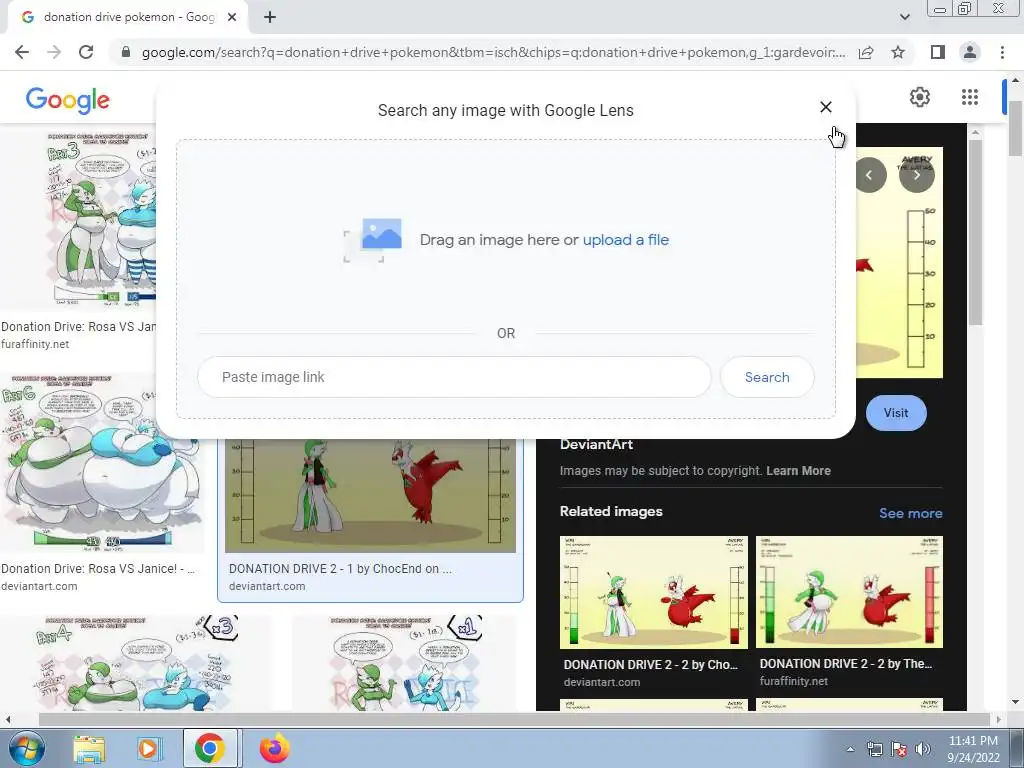Open Chrome's three-dot menu
Image resolution: width=1024 pixels, height=768 pixels.
point(1002,52)
